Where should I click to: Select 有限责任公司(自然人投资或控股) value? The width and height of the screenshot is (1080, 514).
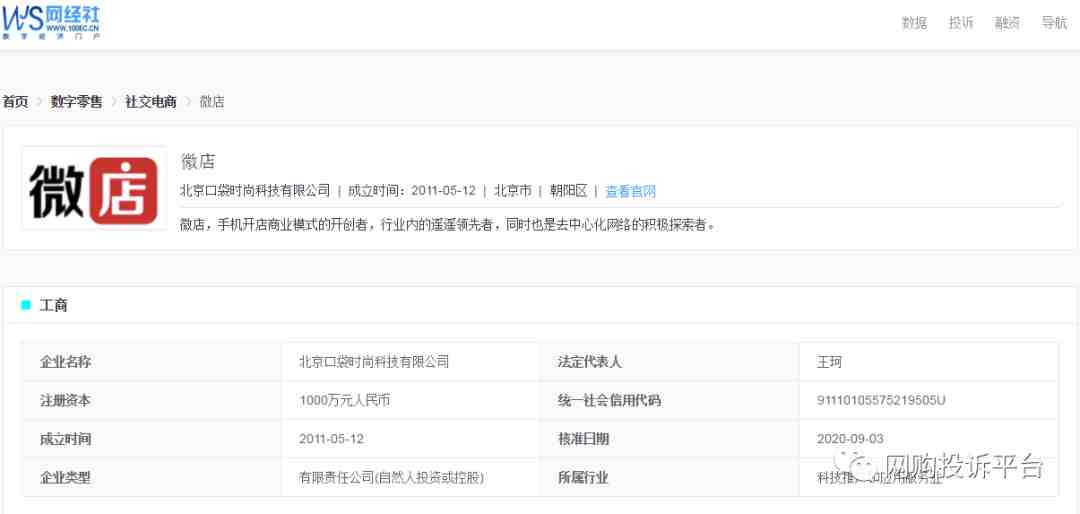point(391,477)
